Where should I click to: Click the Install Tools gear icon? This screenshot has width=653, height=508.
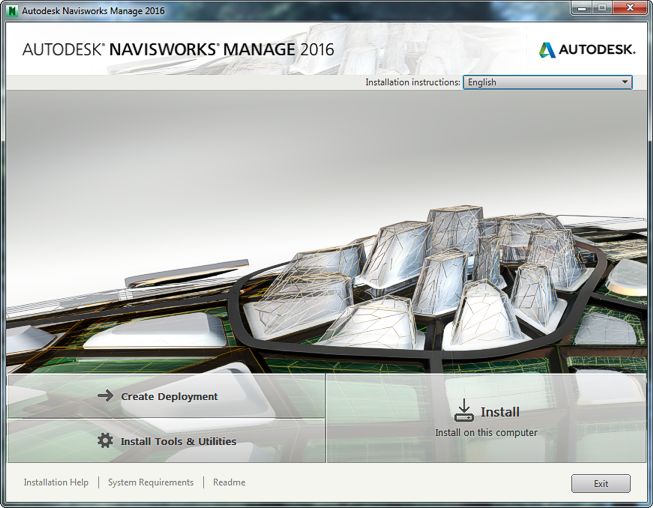(x=105, y=441)
